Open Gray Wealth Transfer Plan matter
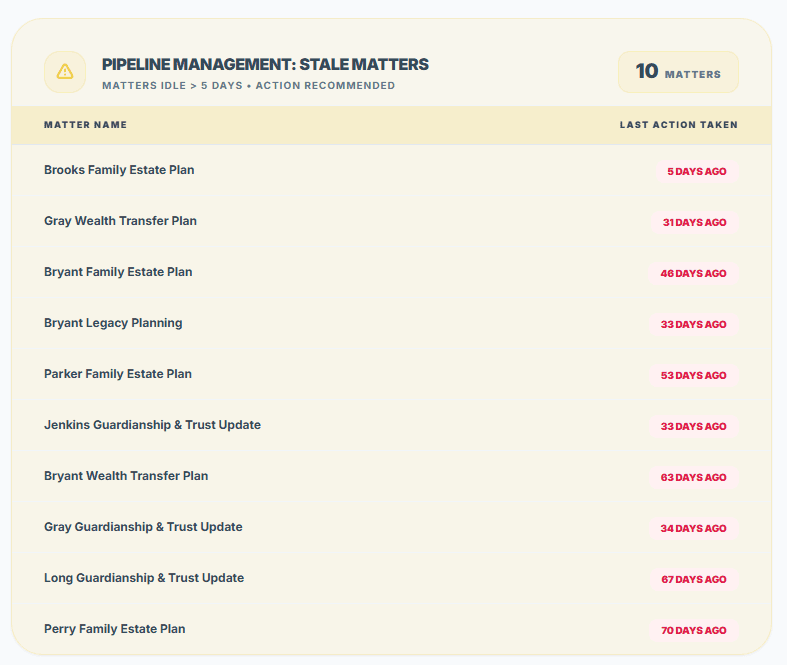This screenshot has width=787, height=665. pos(120,221)
